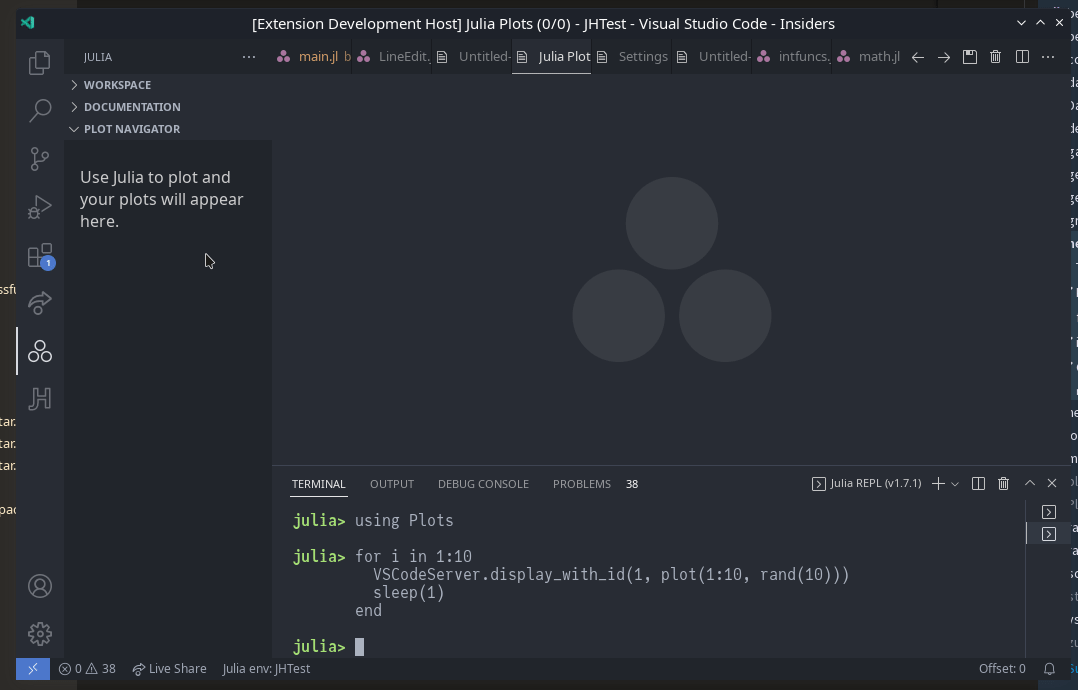The height and width of the screenshot is (690, 1078).
Task: Switch to main.jl tab
Action: click(x=314, y=57)
